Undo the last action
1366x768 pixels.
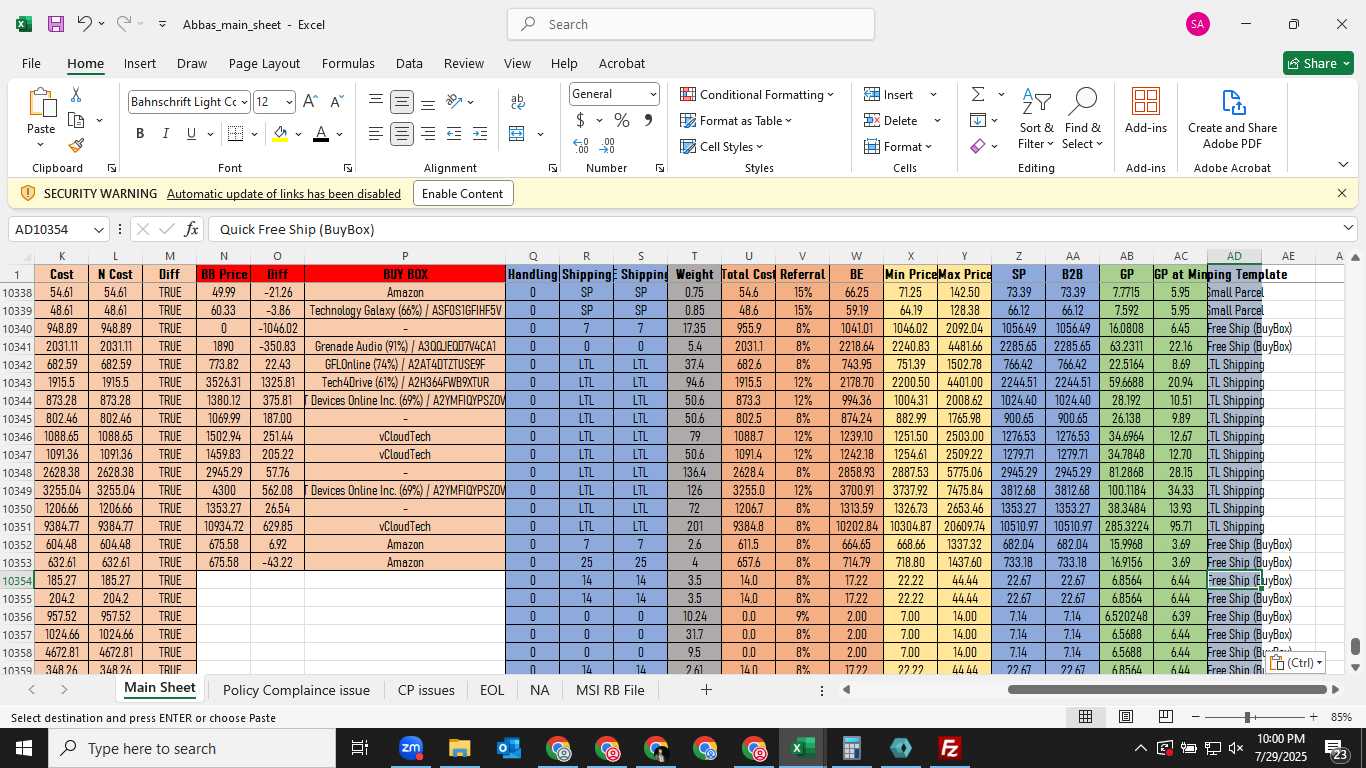pyautogui.click(x=85, y=24)
